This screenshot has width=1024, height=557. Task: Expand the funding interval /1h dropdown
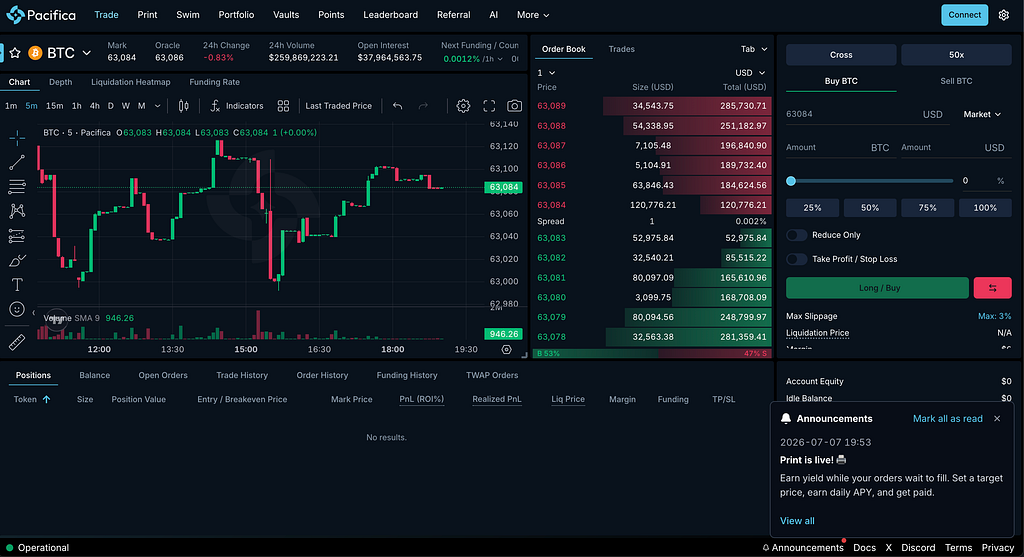click(493, 59)
